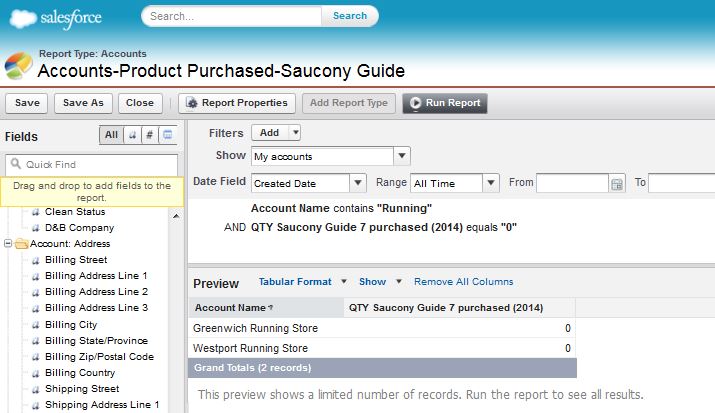Click Remove All Columns link
The height and width of the screenshot is (413, 715).
[463, 282]
